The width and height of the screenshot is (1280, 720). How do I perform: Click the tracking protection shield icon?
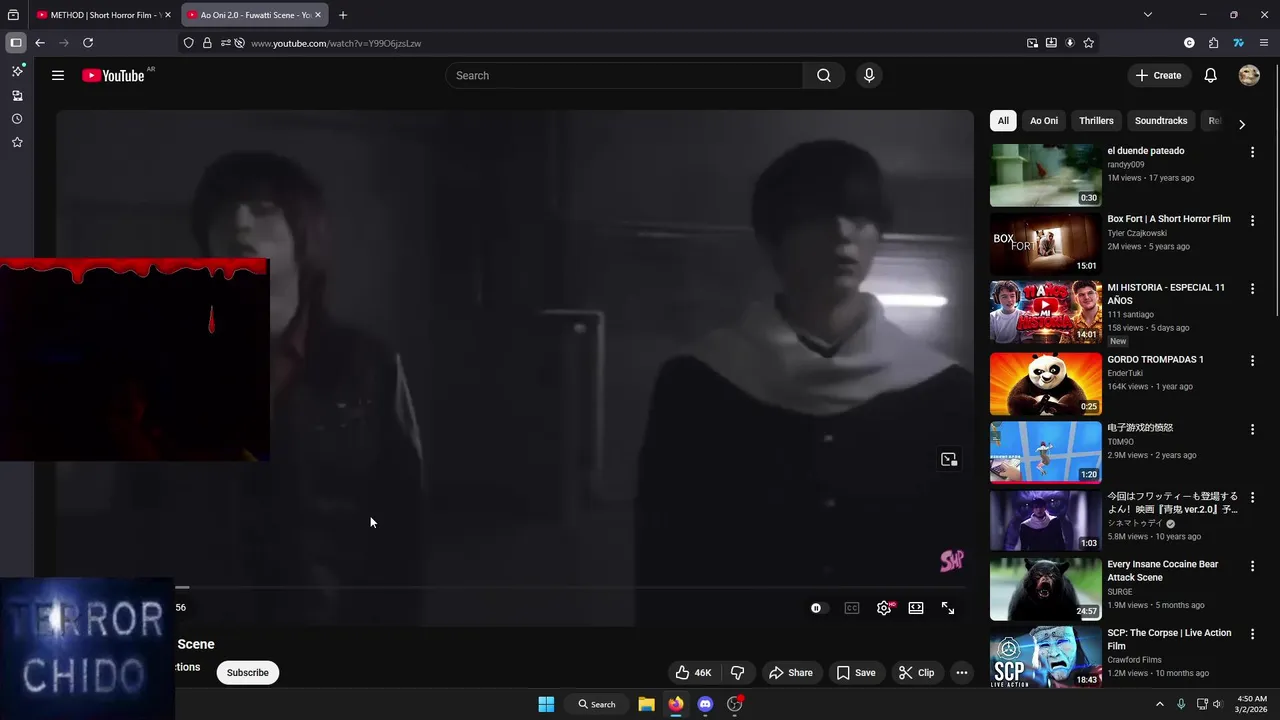coord(188,43)
